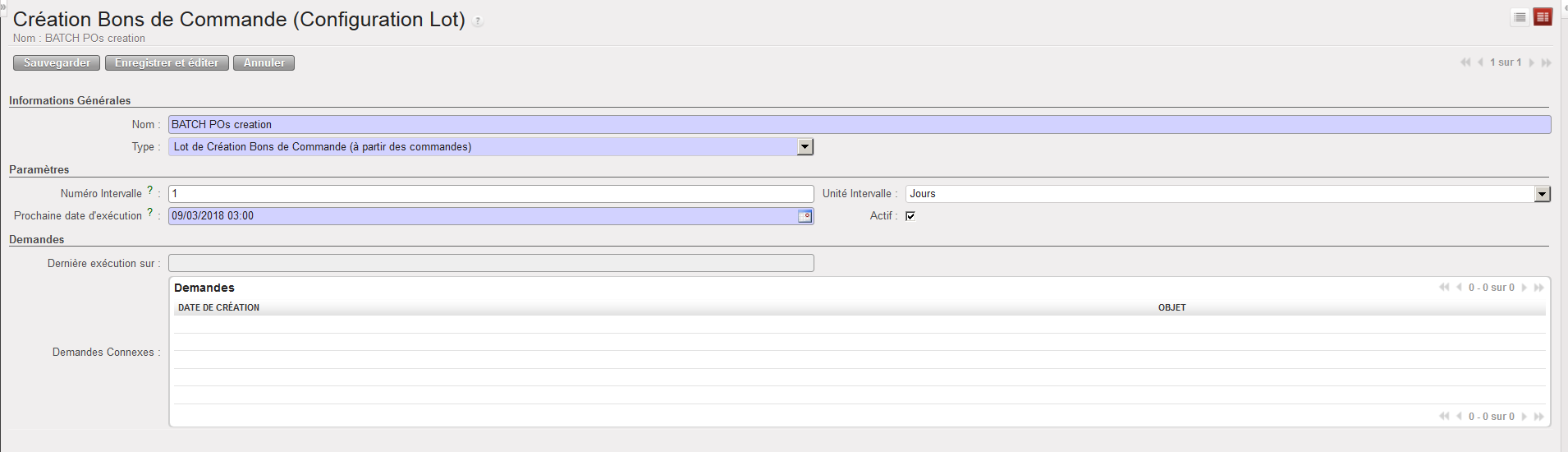Image resolution: width=1568 pixels, height=452 pixels.
Task: Uncheck the Actif checkbox
Action: point(910,216)
